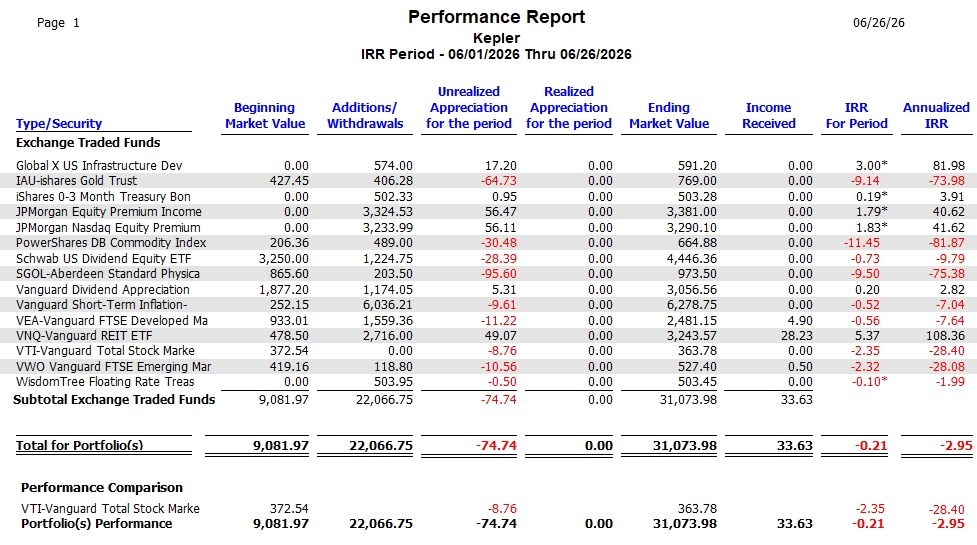Click Vanguard Dividend Appreciation security name

(103, 290)
